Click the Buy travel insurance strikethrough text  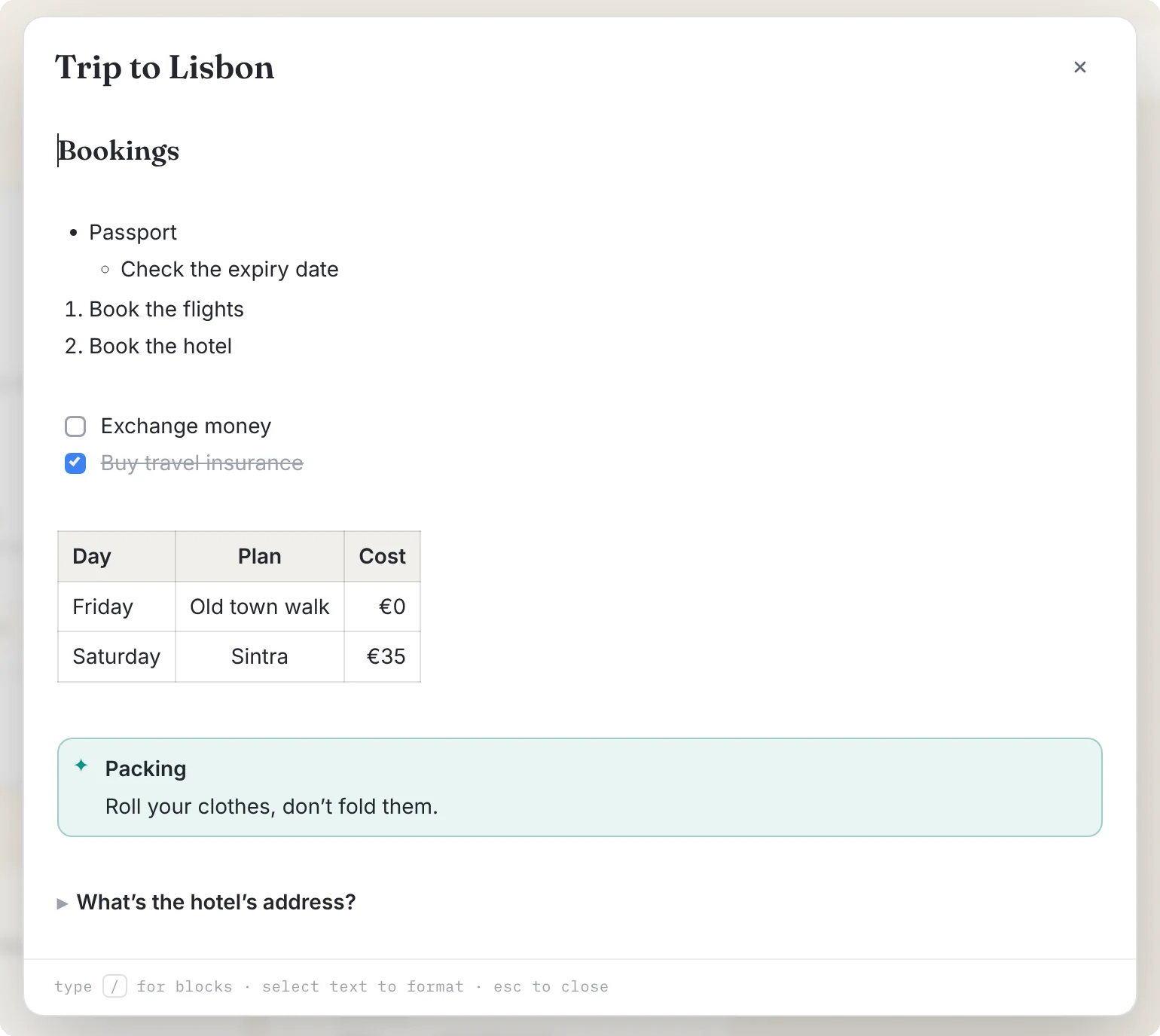click(x=202, y=463)
